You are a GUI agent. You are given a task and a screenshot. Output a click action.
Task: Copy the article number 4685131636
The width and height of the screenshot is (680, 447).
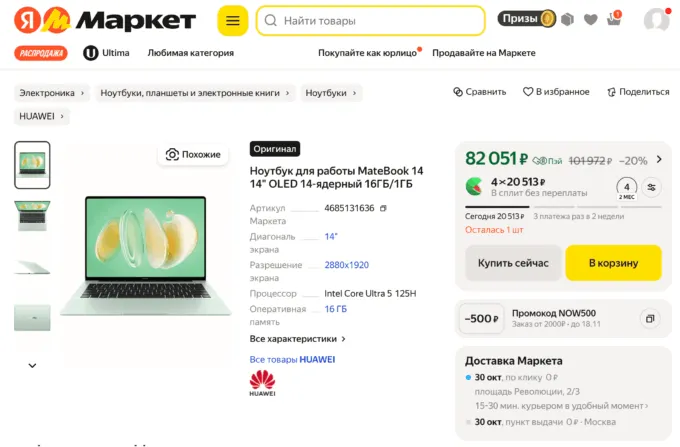click(x=383, y=208)
